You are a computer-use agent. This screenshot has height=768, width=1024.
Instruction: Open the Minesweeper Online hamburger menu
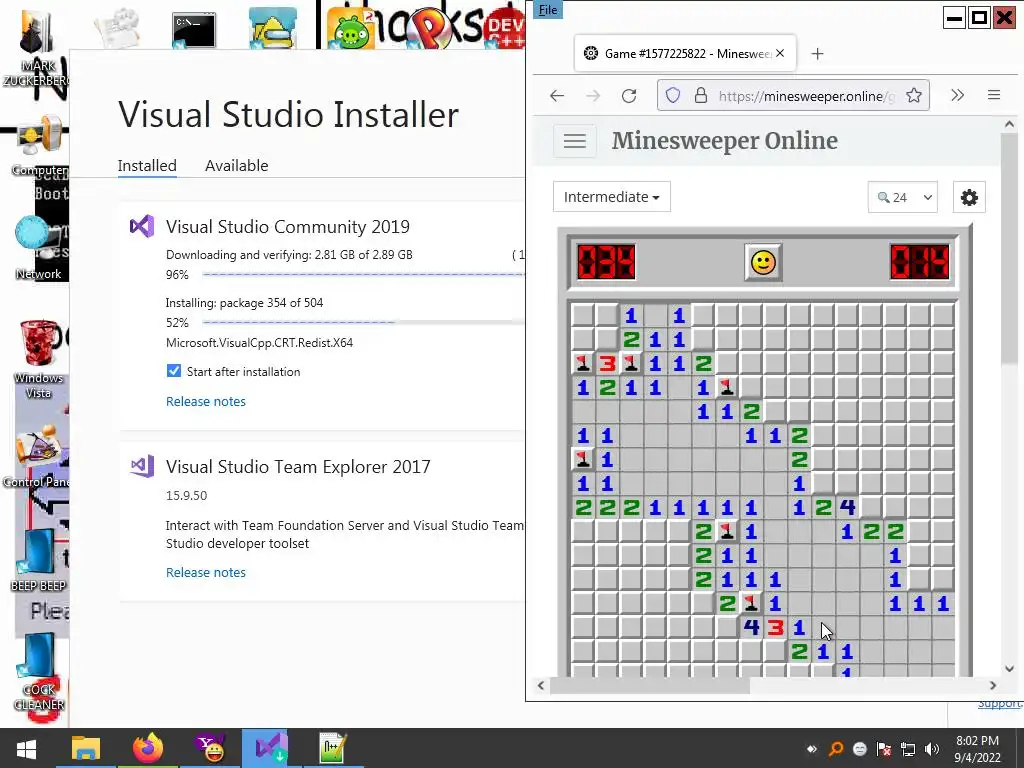575,141
